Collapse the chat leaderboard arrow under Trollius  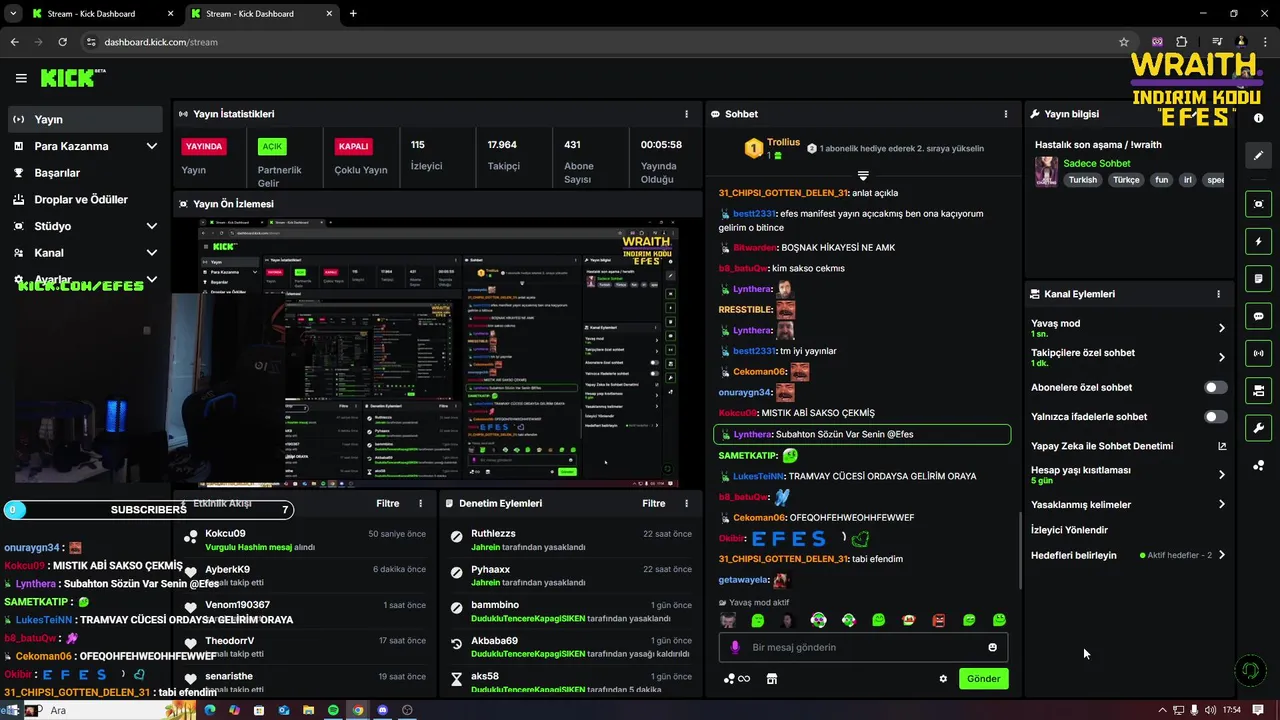[x=863, y=175]
